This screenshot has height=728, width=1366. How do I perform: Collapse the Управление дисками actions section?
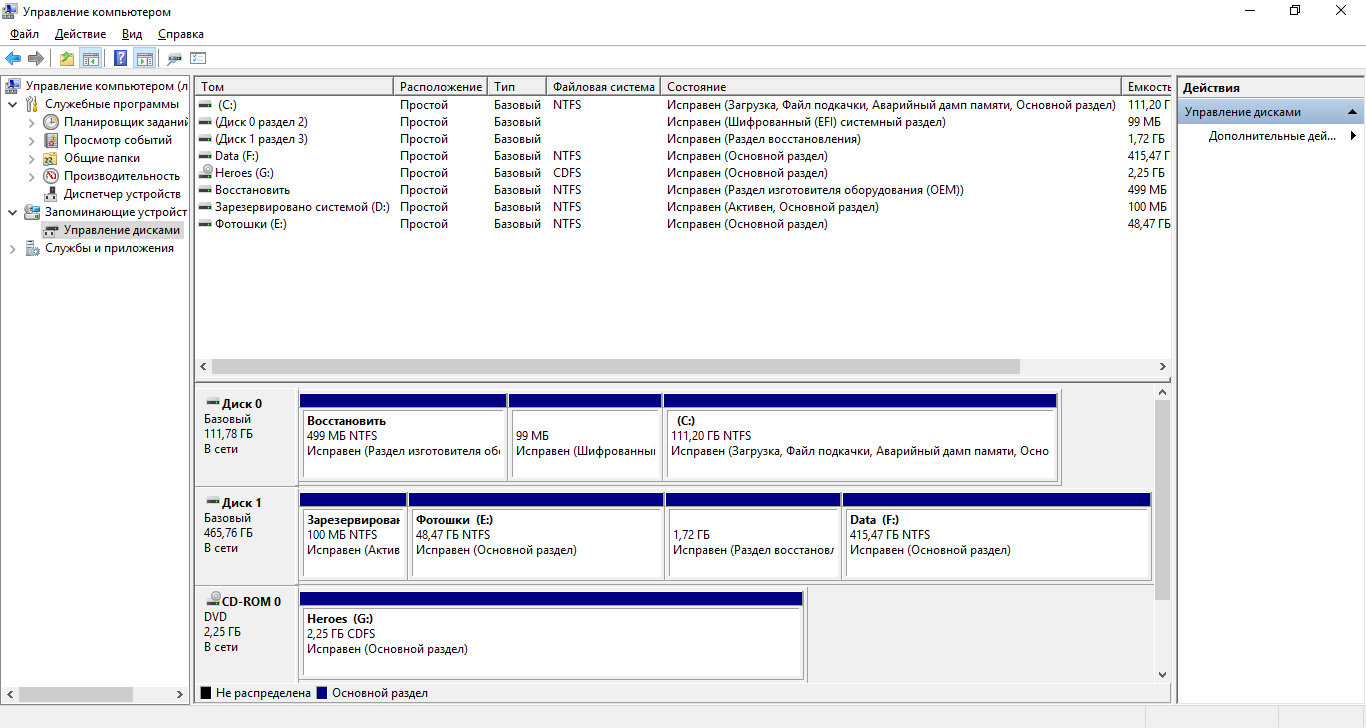point(1353,112)
